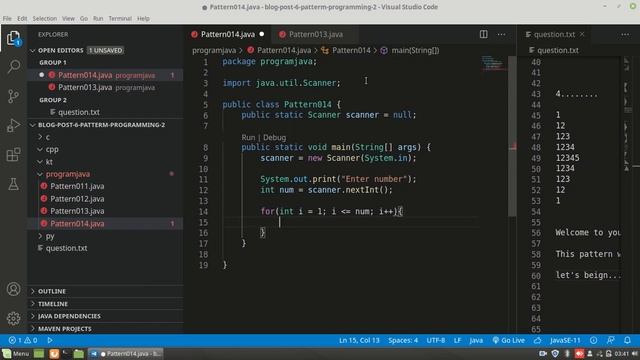Change end of line via LF indicator

pyautogui.click(x=458, y=340)
